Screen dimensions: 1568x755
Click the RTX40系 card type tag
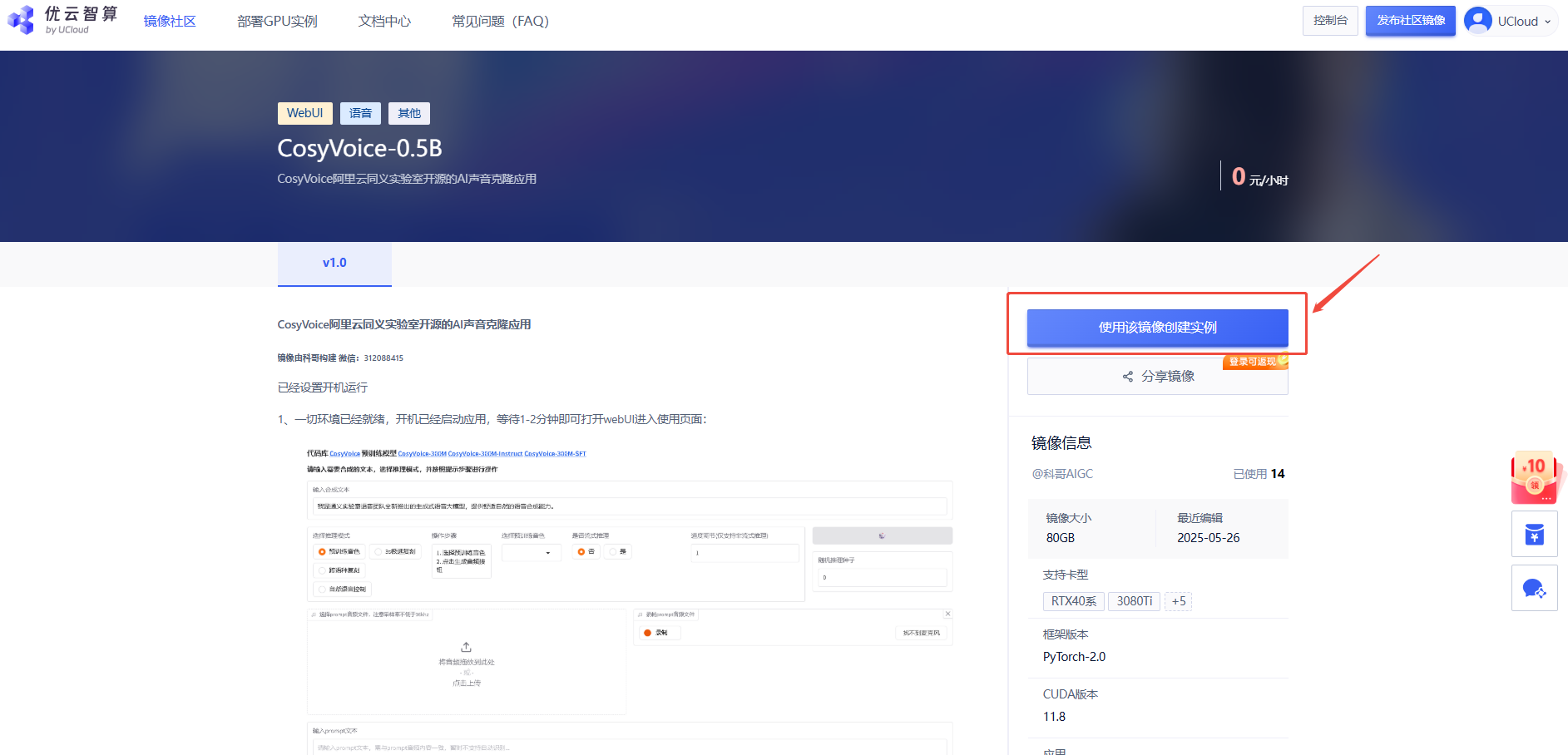pos(1074,601)
